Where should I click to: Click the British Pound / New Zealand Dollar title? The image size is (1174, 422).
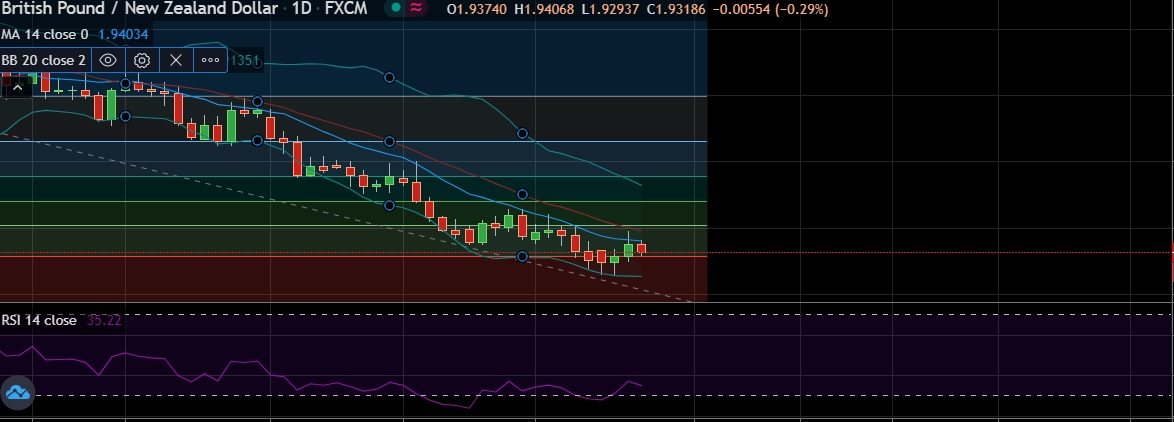pyautogui.click(x=139, y=9)
